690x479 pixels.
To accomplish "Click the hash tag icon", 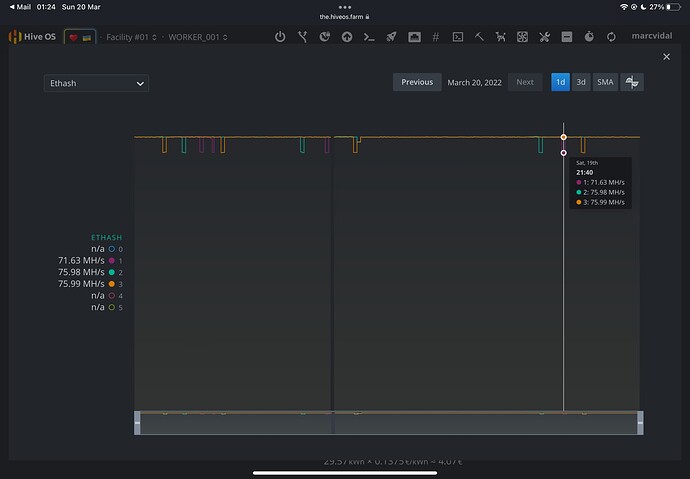I will click(436, 37).
